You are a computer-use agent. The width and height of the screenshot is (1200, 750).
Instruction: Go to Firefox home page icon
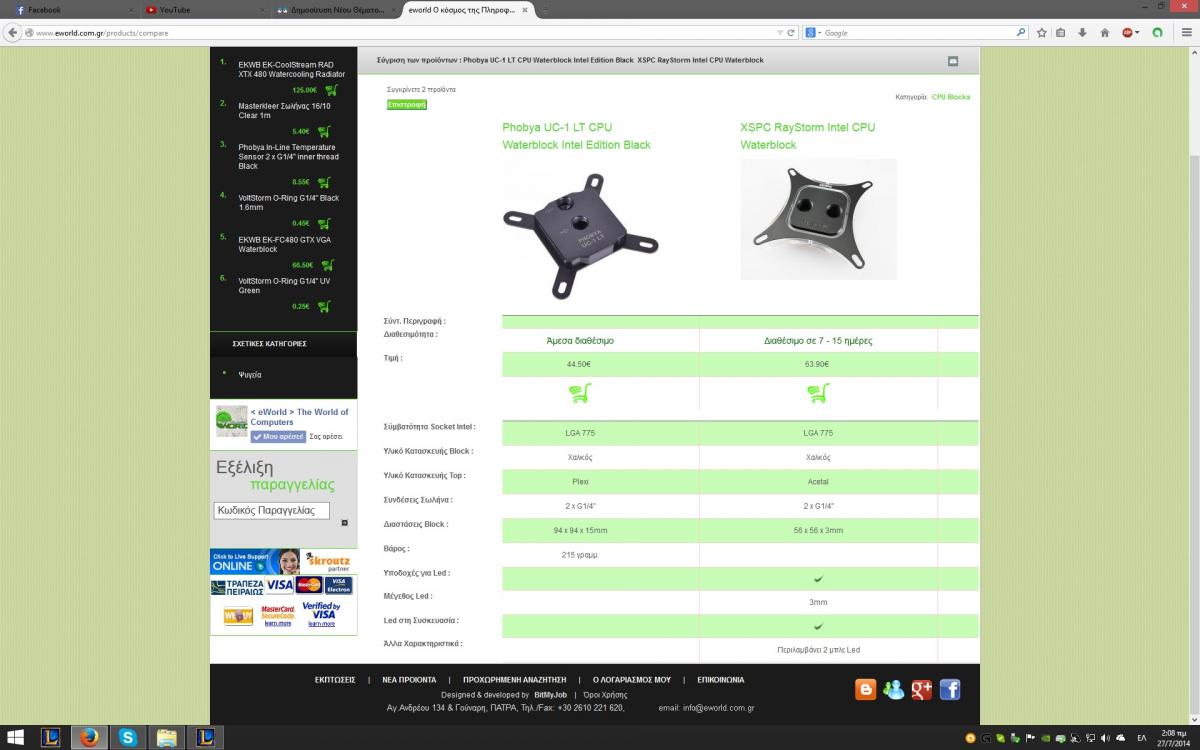click(1103, 33)
